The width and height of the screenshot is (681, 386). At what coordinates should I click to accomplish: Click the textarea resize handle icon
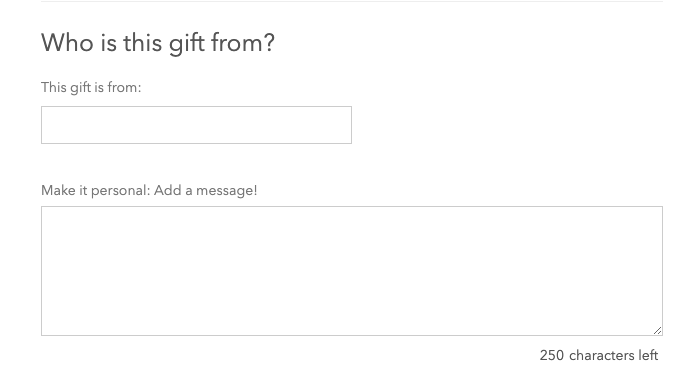658,330
